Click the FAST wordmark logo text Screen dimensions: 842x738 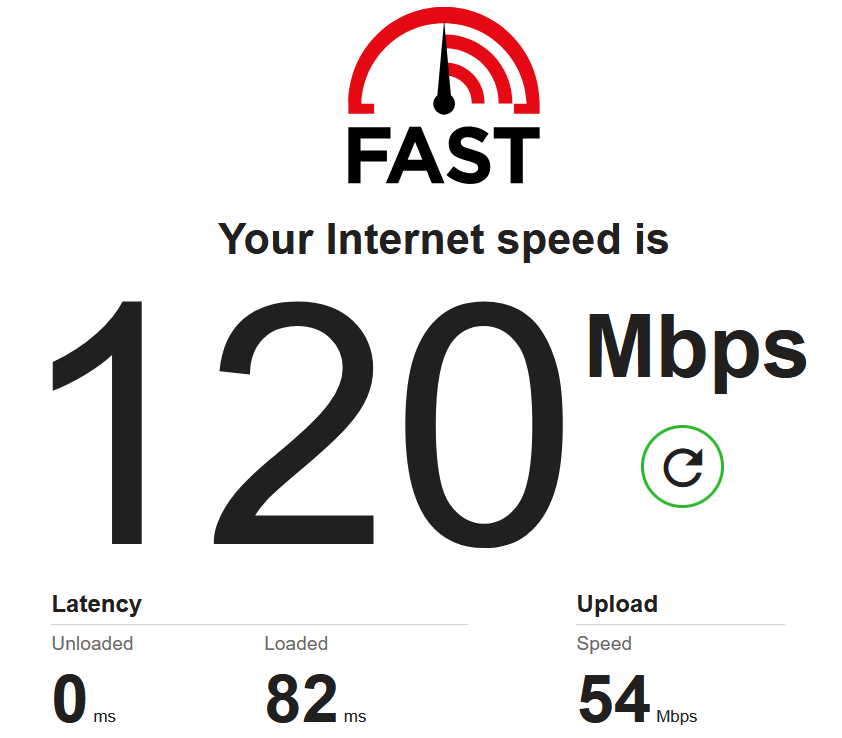(444, 156)
